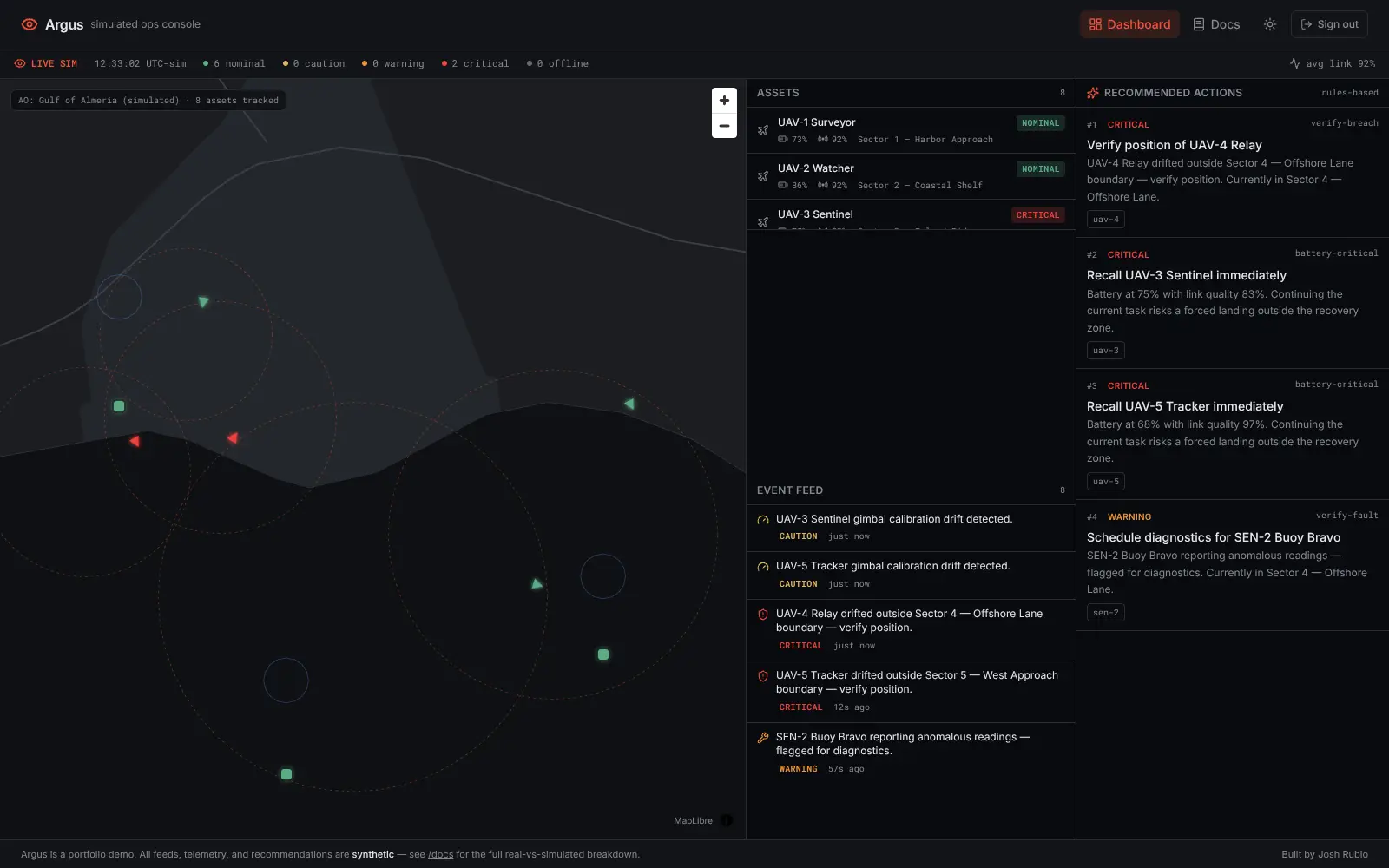Click the CRITICAL badge on UAV-3 Sentinel
This screenshot has height=868, width=1389.
(1037, 215)
